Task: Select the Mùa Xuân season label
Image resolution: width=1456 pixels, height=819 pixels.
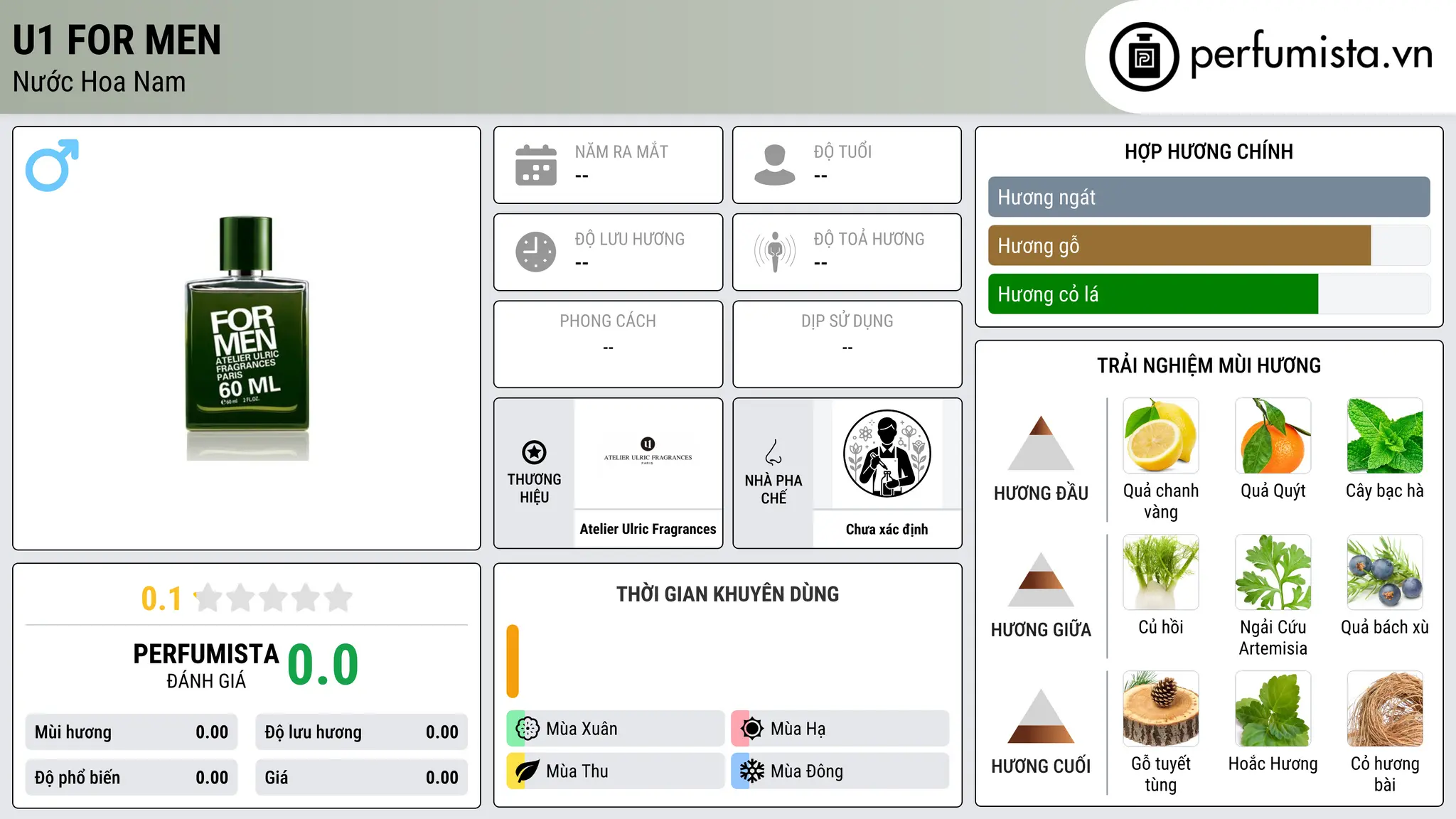Action: [x=582, y=729]
